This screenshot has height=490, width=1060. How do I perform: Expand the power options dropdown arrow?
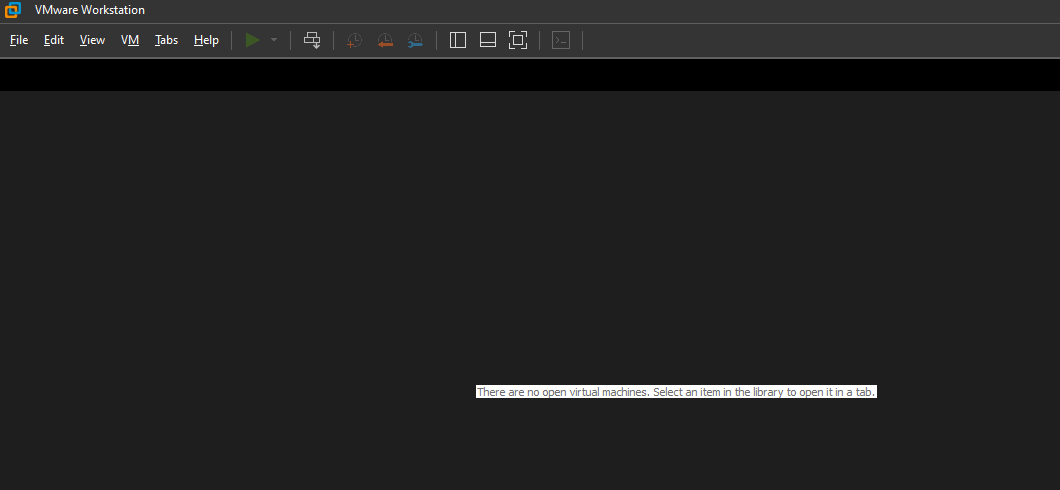point(274,40)
